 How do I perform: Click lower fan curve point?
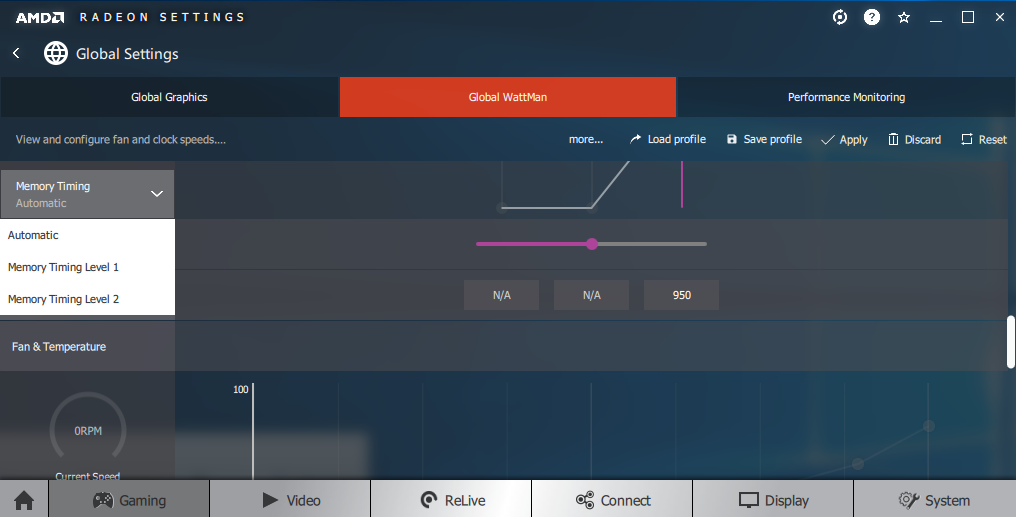(858, 464)
